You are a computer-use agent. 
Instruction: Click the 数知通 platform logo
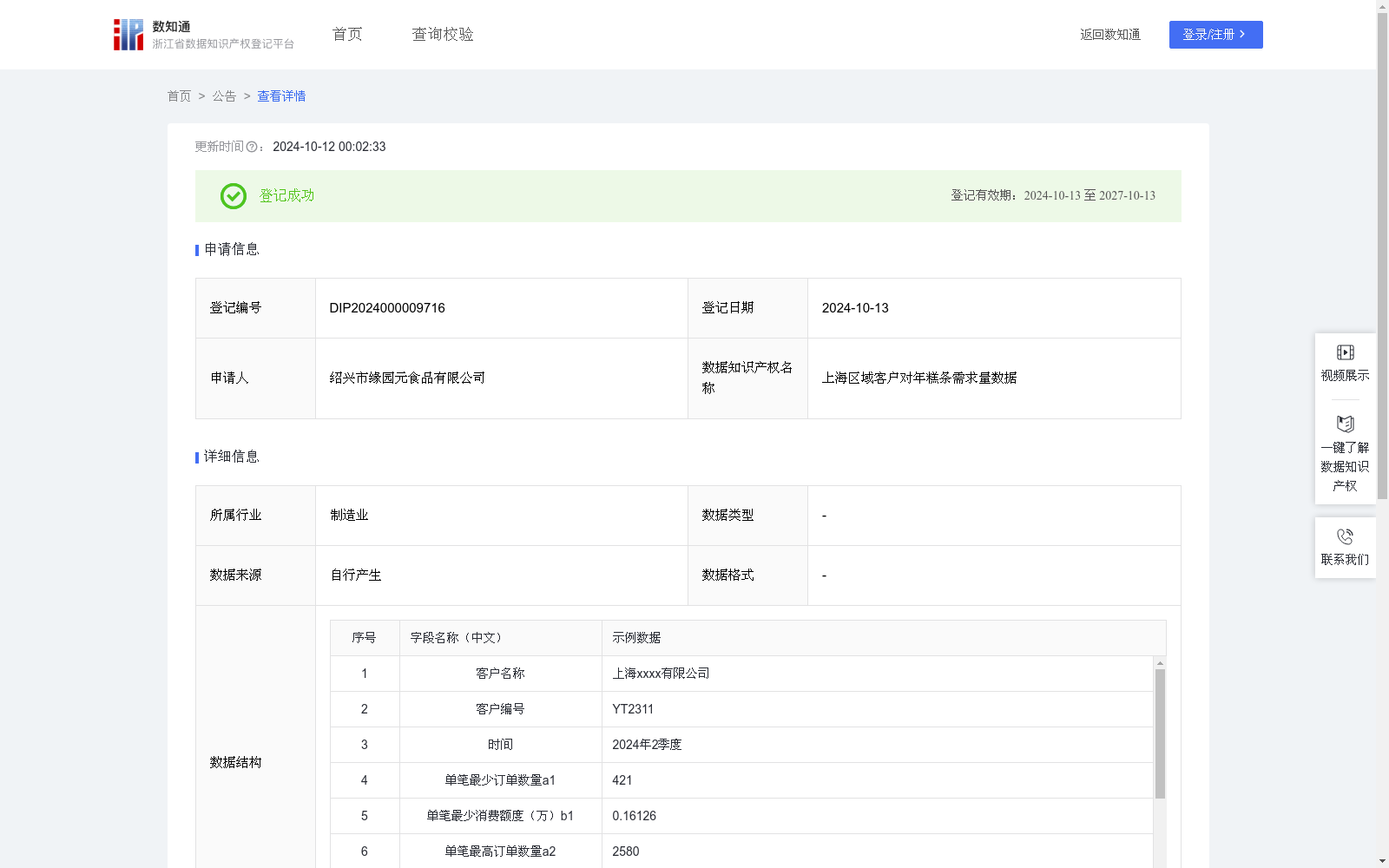click(x=204, y=35)
